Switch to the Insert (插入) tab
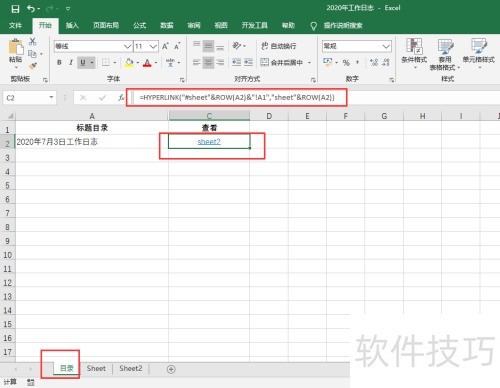 point(72,25)
